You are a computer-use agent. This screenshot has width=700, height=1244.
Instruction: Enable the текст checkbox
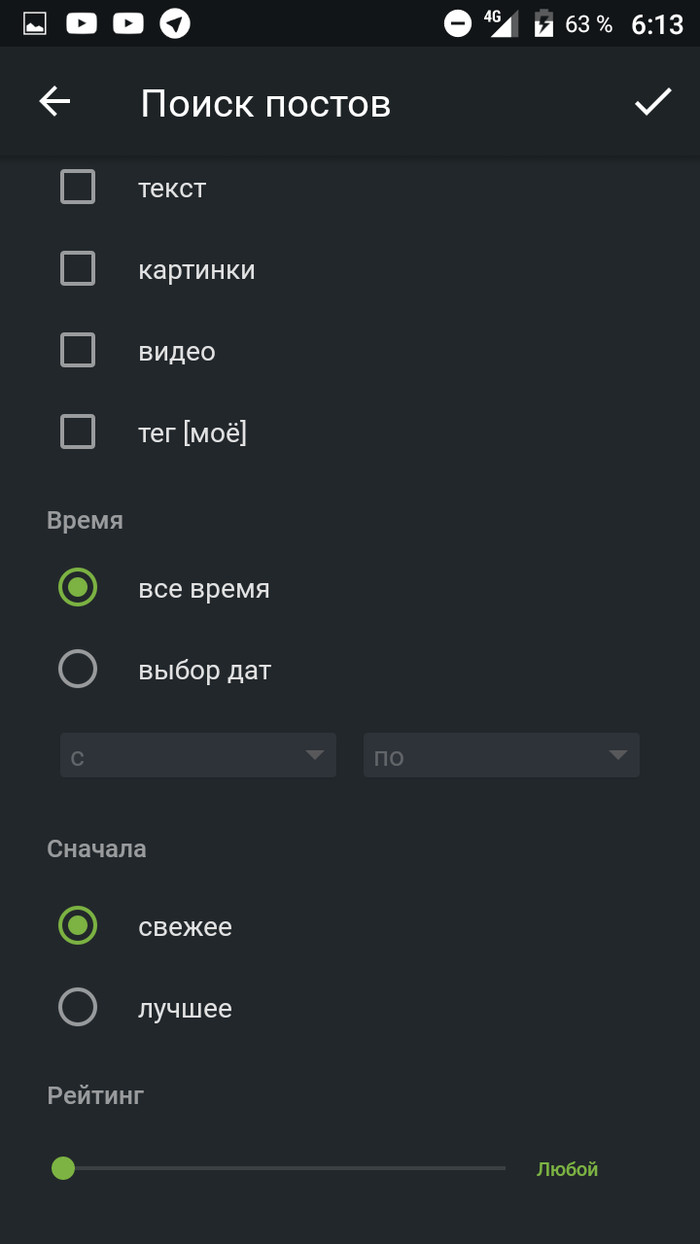78,187
